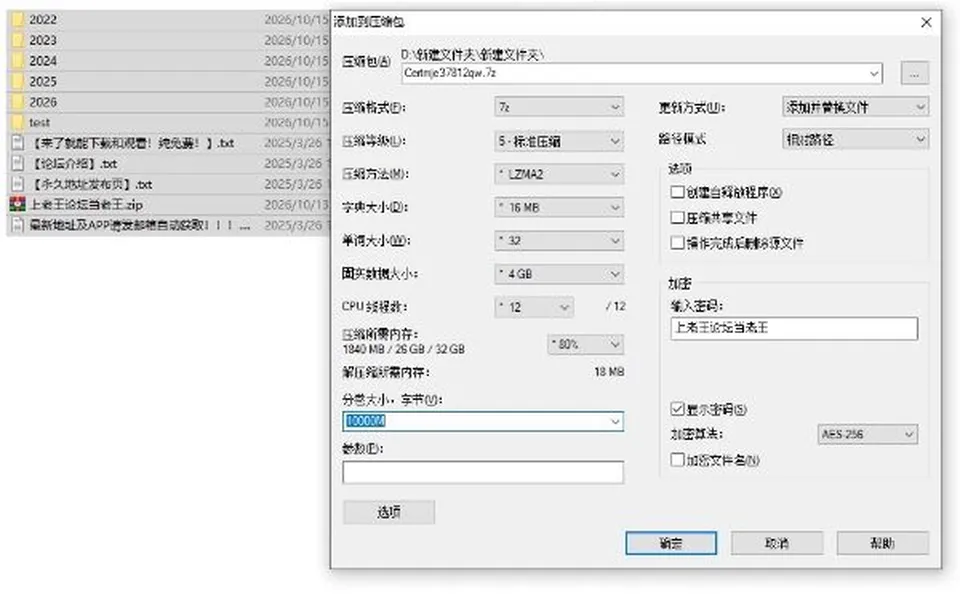Expand the 单词大小 (word size) 32 dropdown
The width and height of the screenshot is (960, 595).
(x=559, y=241)
